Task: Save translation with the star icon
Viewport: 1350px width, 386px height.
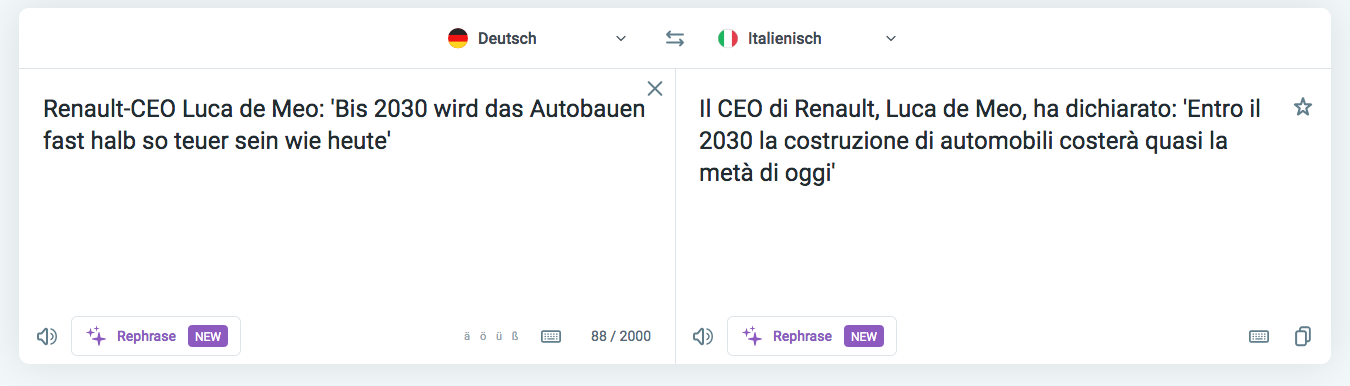Action: (1302, 107)
